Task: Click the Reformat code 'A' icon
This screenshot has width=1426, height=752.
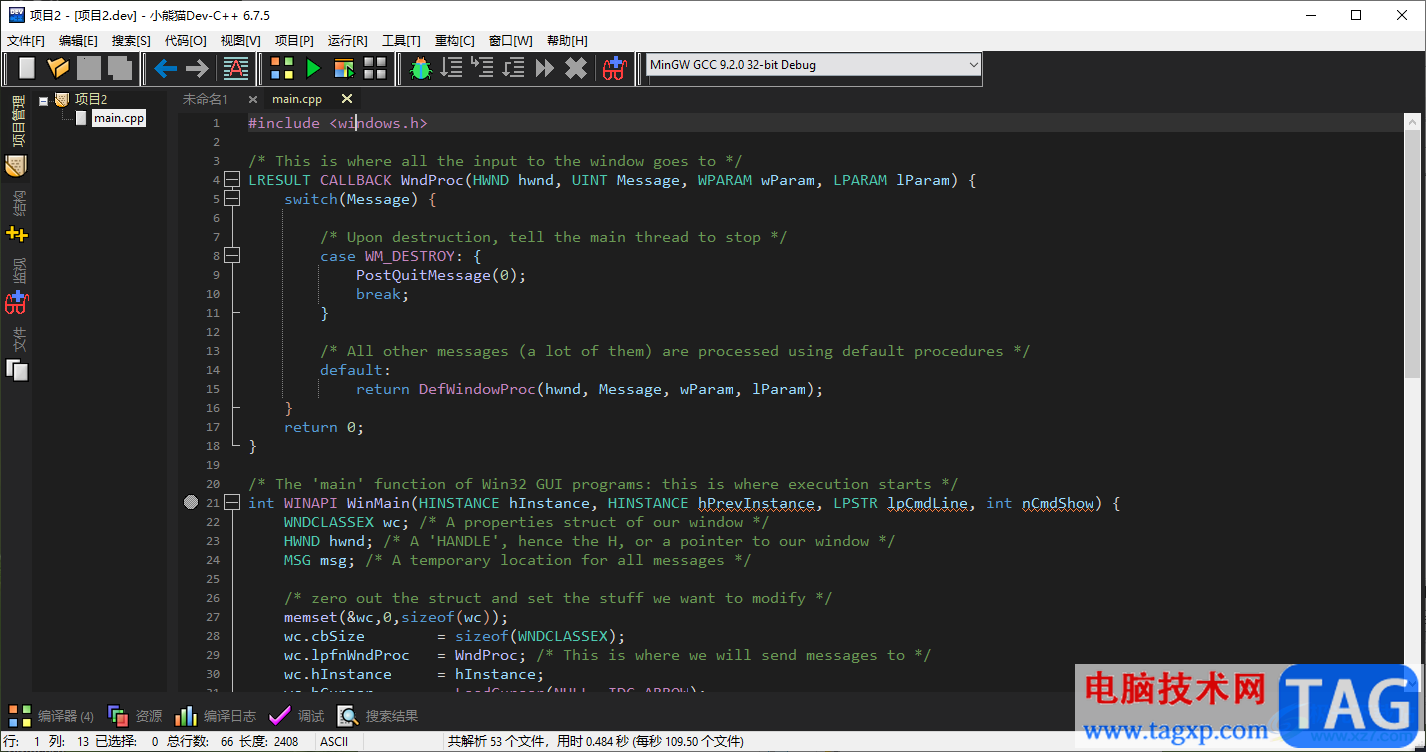Action: point(235,68)
